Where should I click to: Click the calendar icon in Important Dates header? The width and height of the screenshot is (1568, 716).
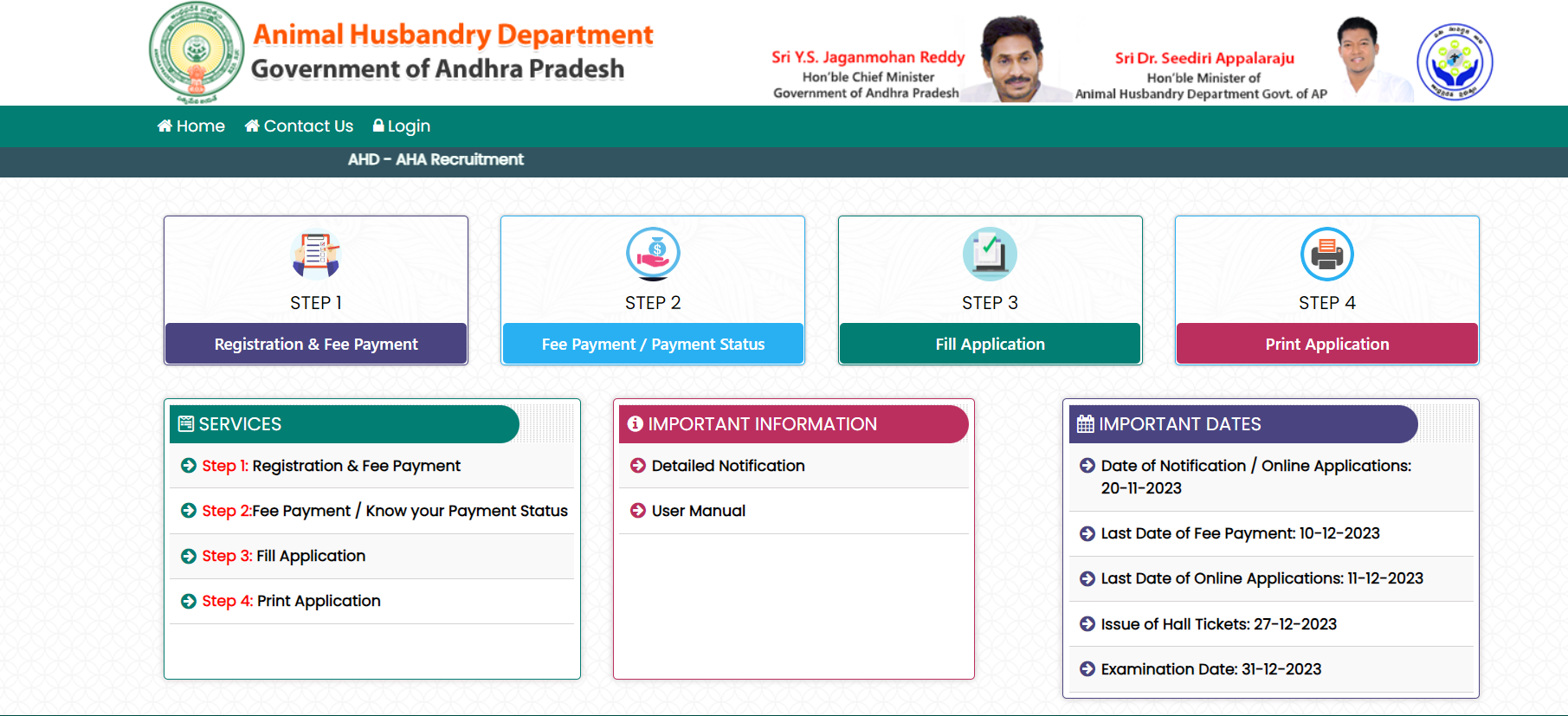pyautogui.click(x=1085, y=423)
